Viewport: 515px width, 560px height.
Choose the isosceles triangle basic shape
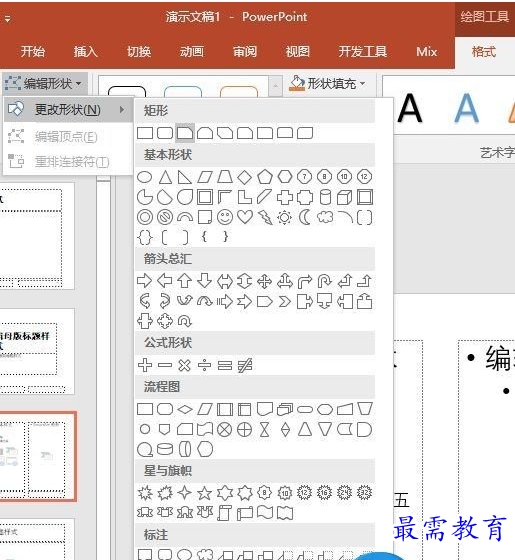[x=165, y=177]
